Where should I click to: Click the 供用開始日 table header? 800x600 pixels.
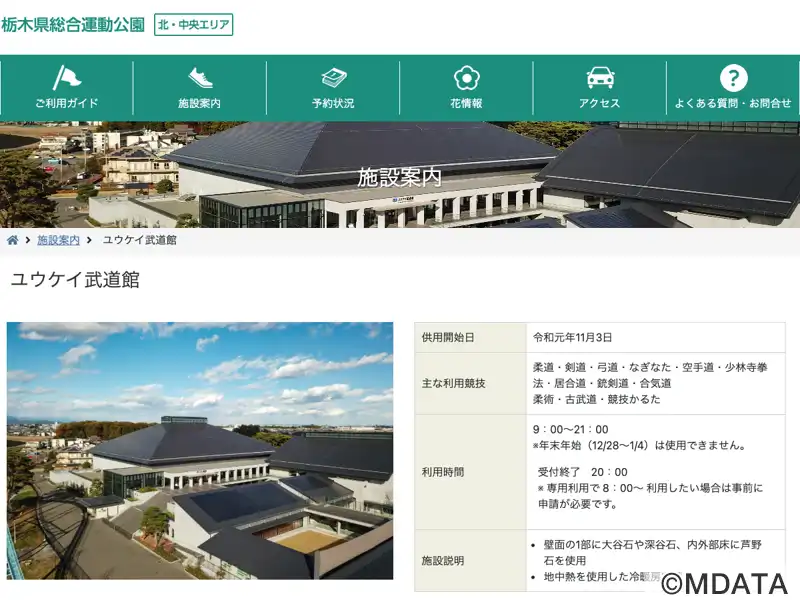470,337
